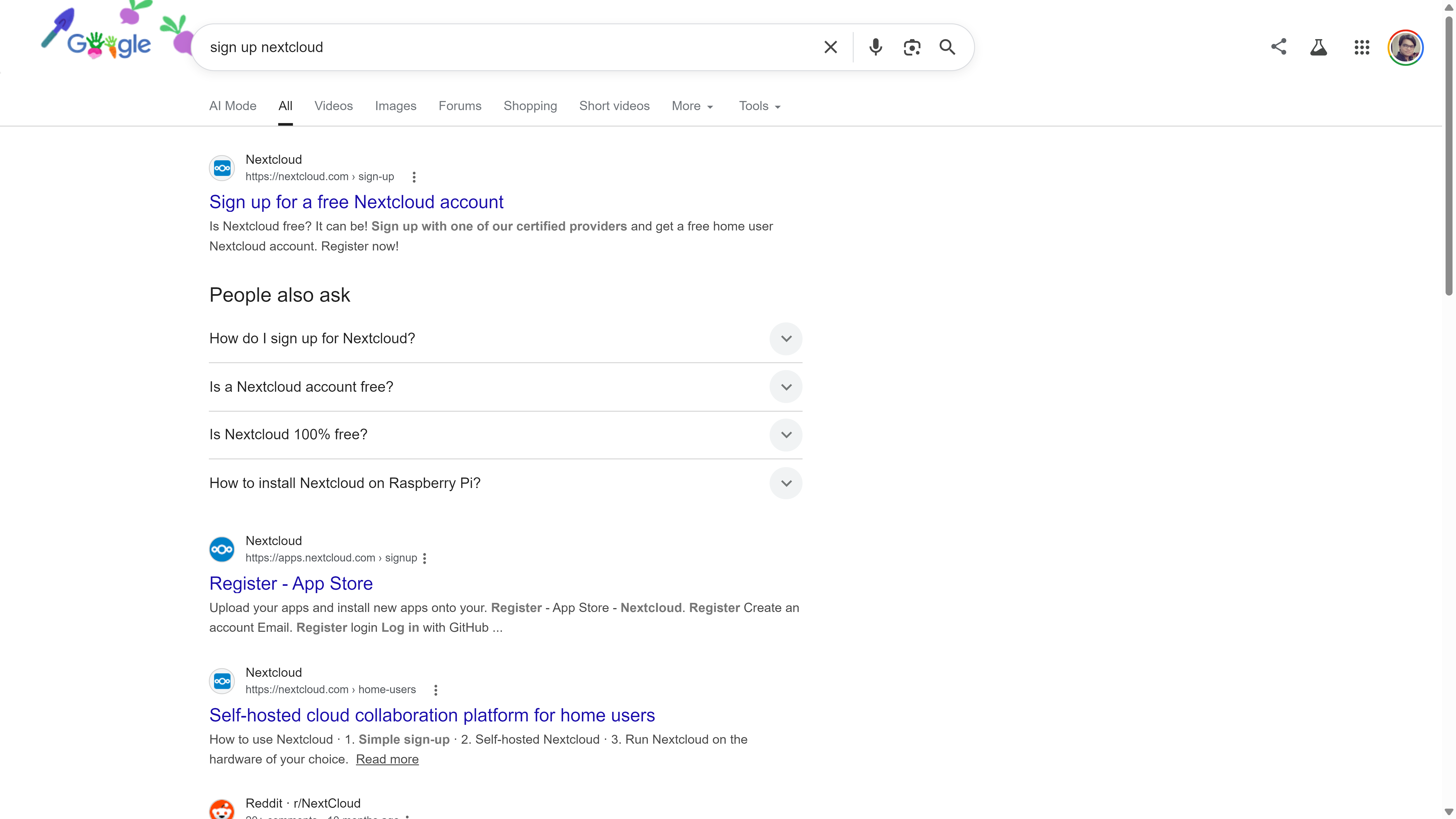Click Nextcloud favicon of home-users result
This screenshot has width=1456, height=819.
(222, 681)
